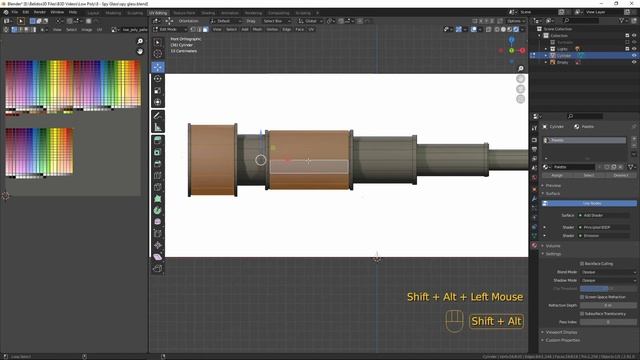Toggle visibility eye for Empty object
The image size is (640, 360).
pos(634,62)
